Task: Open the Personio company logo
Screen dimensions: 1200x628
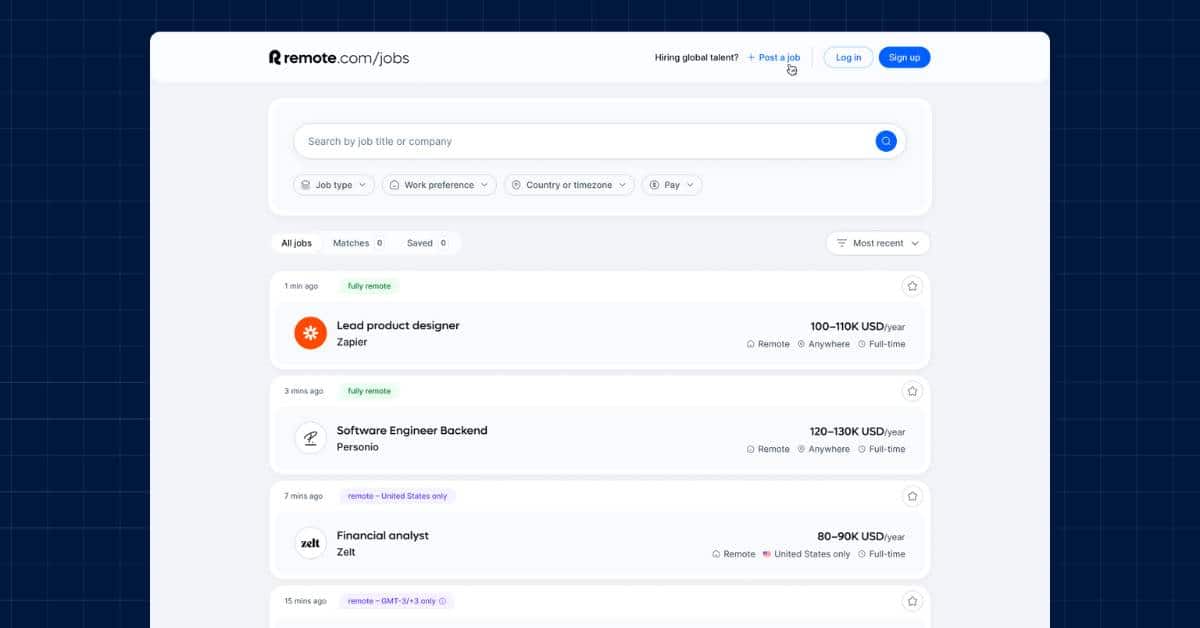Action: click(310, 438)
